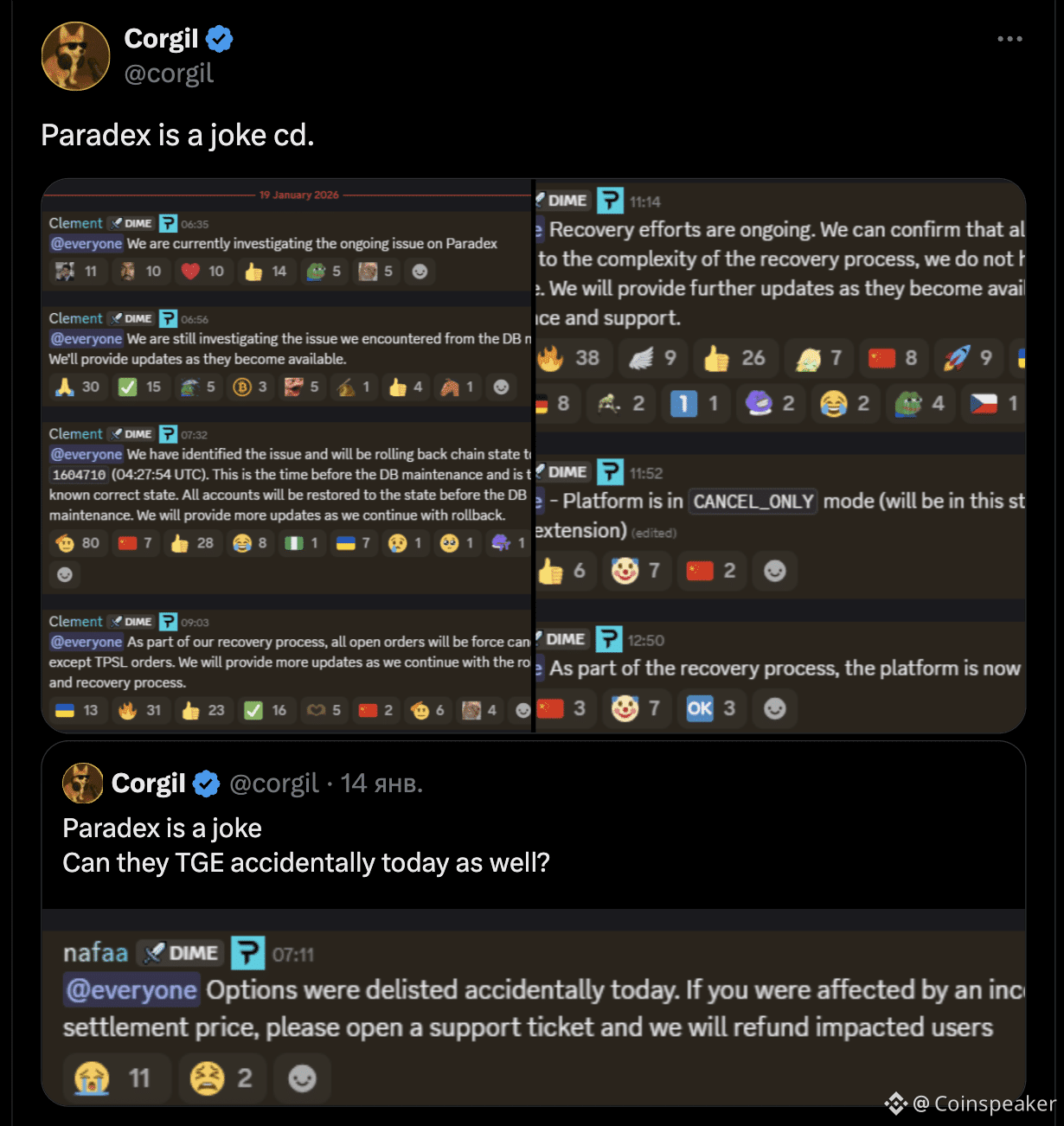The width and height of the screenshot is (1064, 1126).
Task: Click Corgil's profile avatar at top
Action: click(x=75, y=56)
